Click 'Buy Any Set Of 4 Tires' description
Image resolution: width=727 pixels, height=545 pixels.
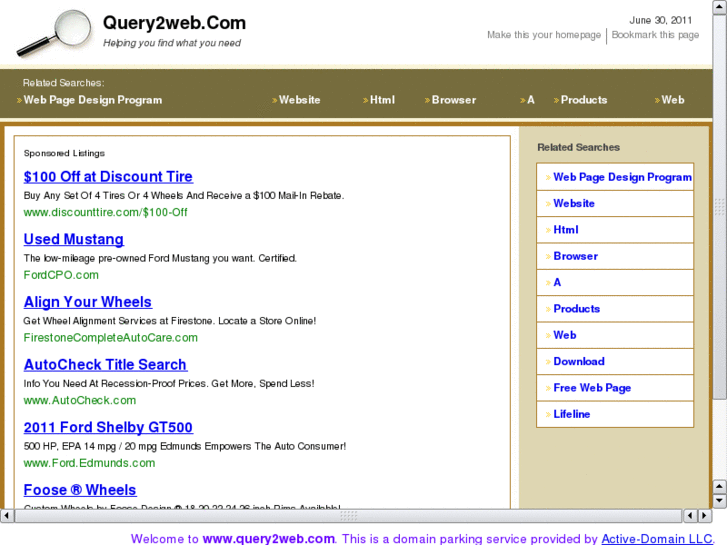tap(184, 196)
